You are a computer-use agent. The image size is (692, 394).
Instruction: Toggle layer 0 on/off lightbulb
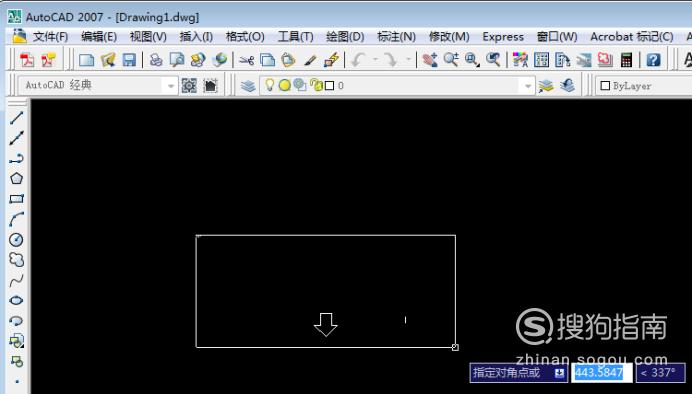click(x=269, y=85)
